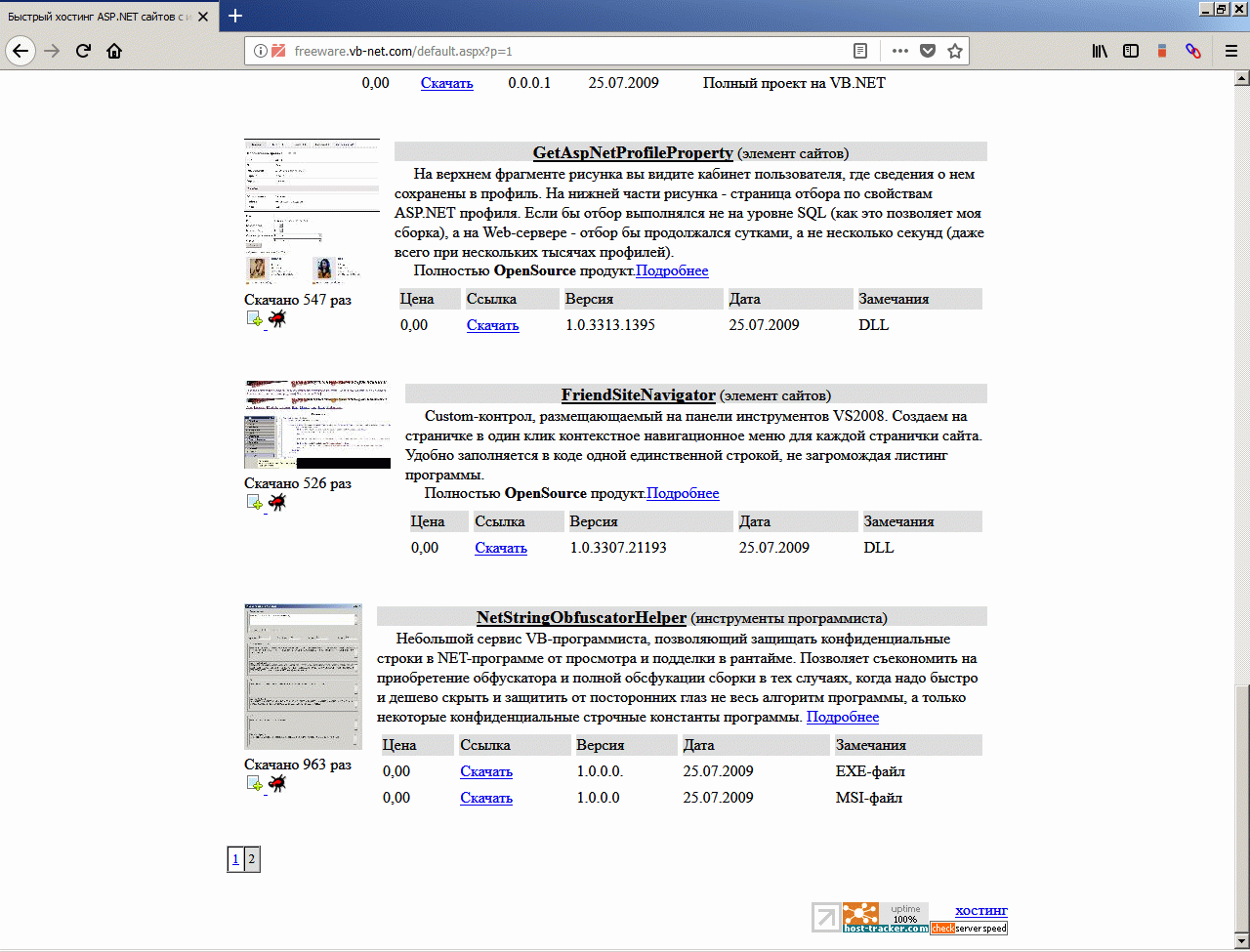Image resolution: width=1250 pixels, height=952 pixels.
Task: Open Подробнее for NetStringObfuscatorHelper
Action: point(843,717)
